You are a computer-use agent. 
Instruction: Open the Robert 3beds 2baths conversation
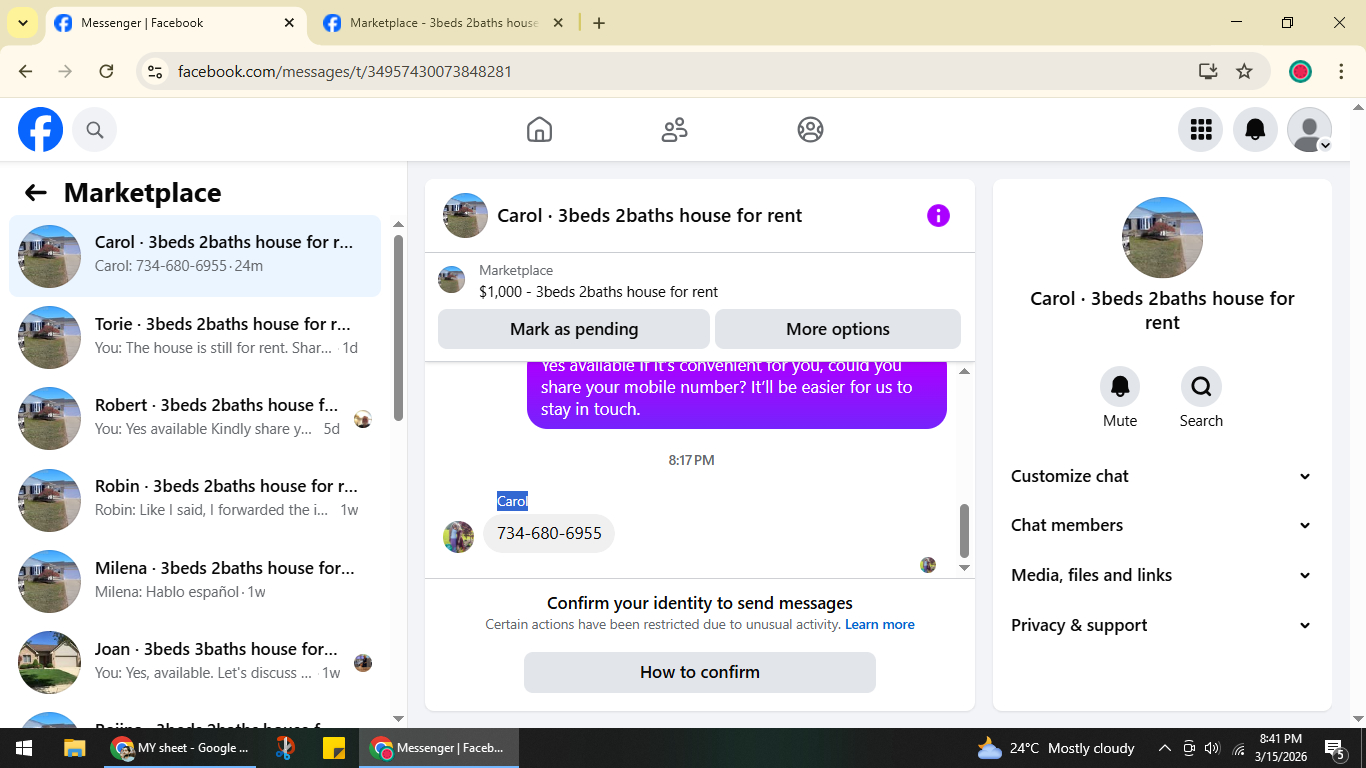tap(195, 418)
